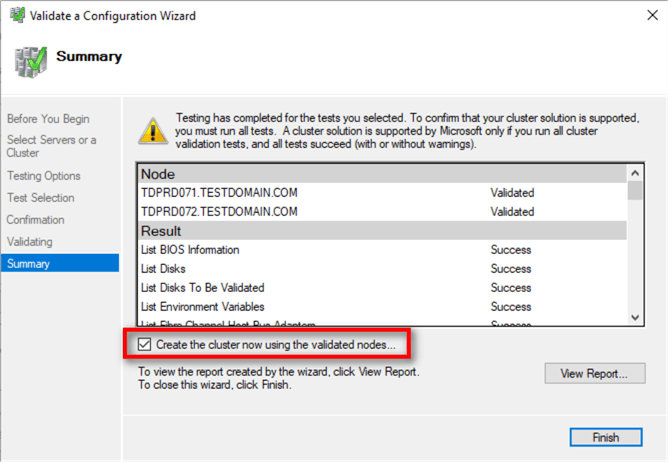The image size is (668, 462).
Task: Select the Validating step in sidebar
Action: pyautogui.click(x=30, y=242)
